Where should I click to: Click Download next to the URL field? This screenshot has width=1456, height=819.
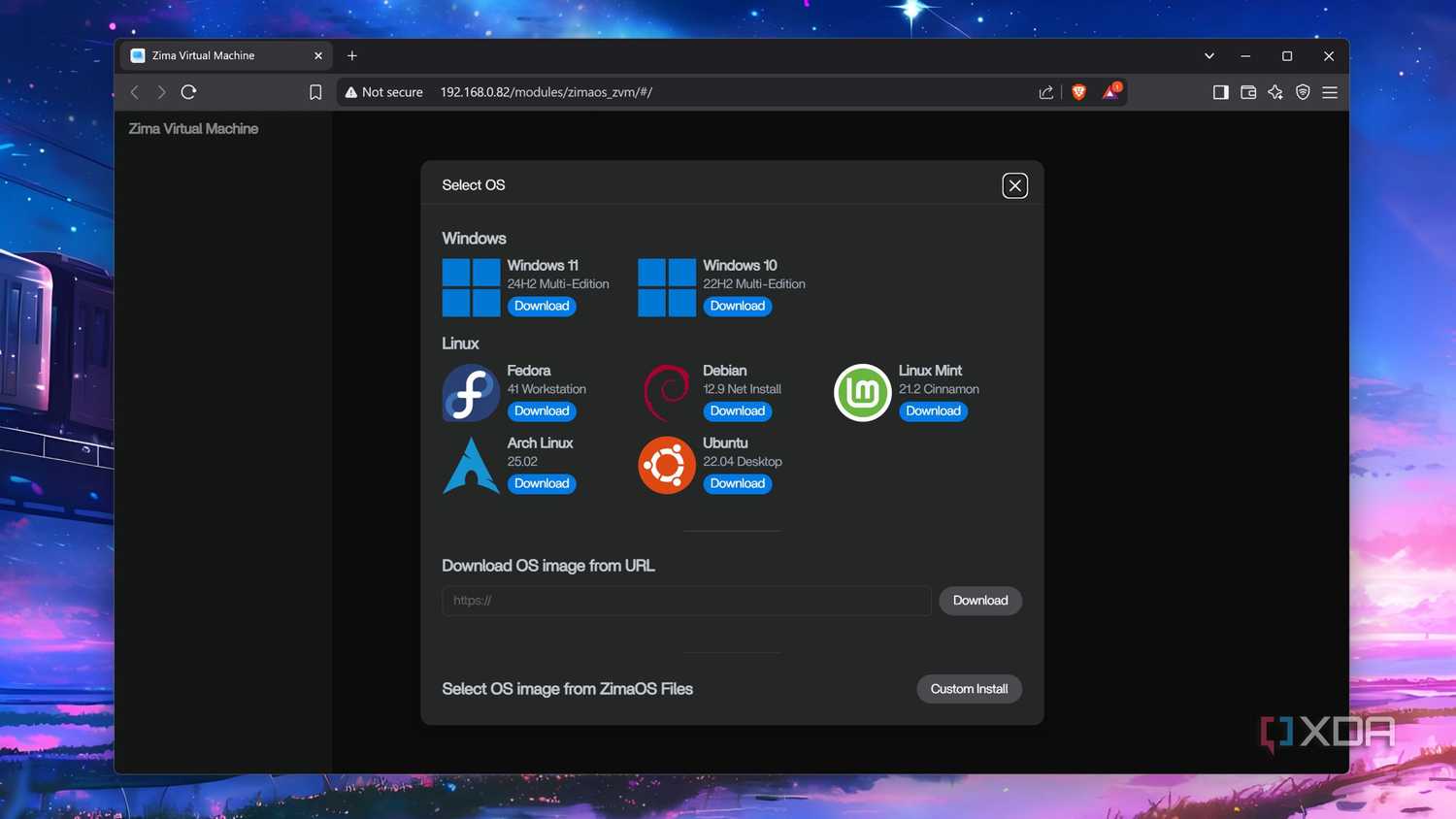coord(980,601)
